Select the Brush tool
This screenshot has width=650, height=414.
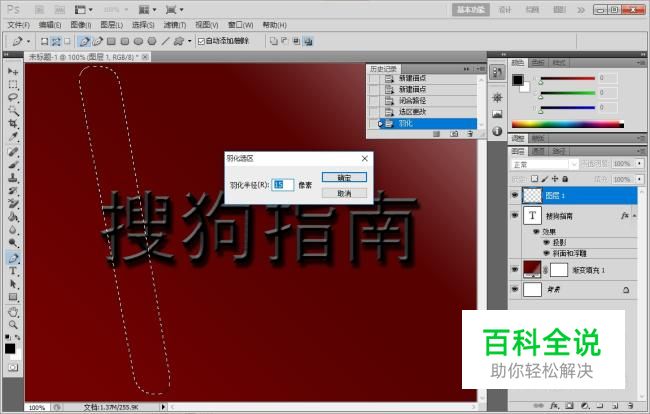point(13,165)
